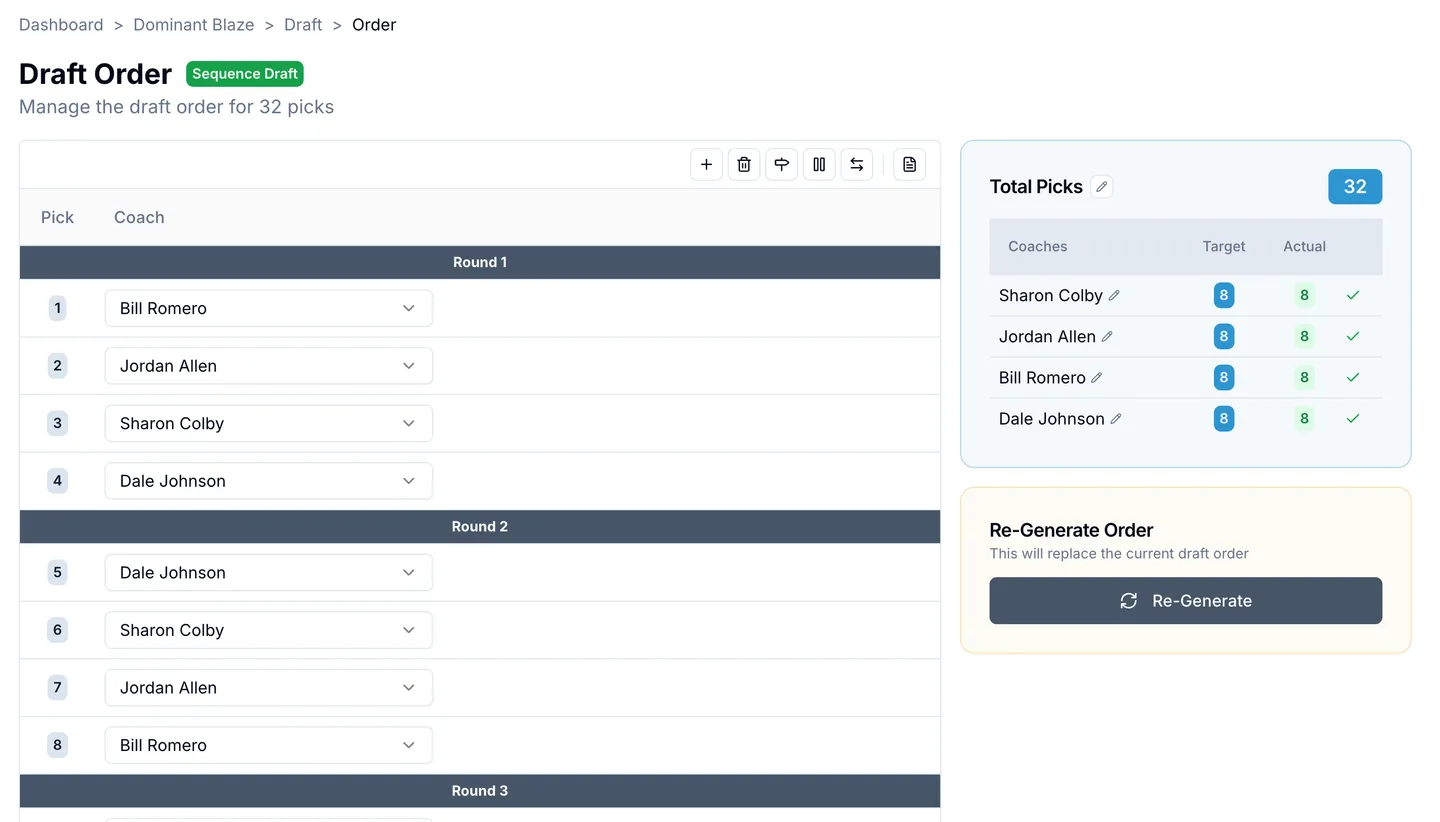Open coach dropdown for pick 1
1440x822 pixels.
click(x=269, y=308)
